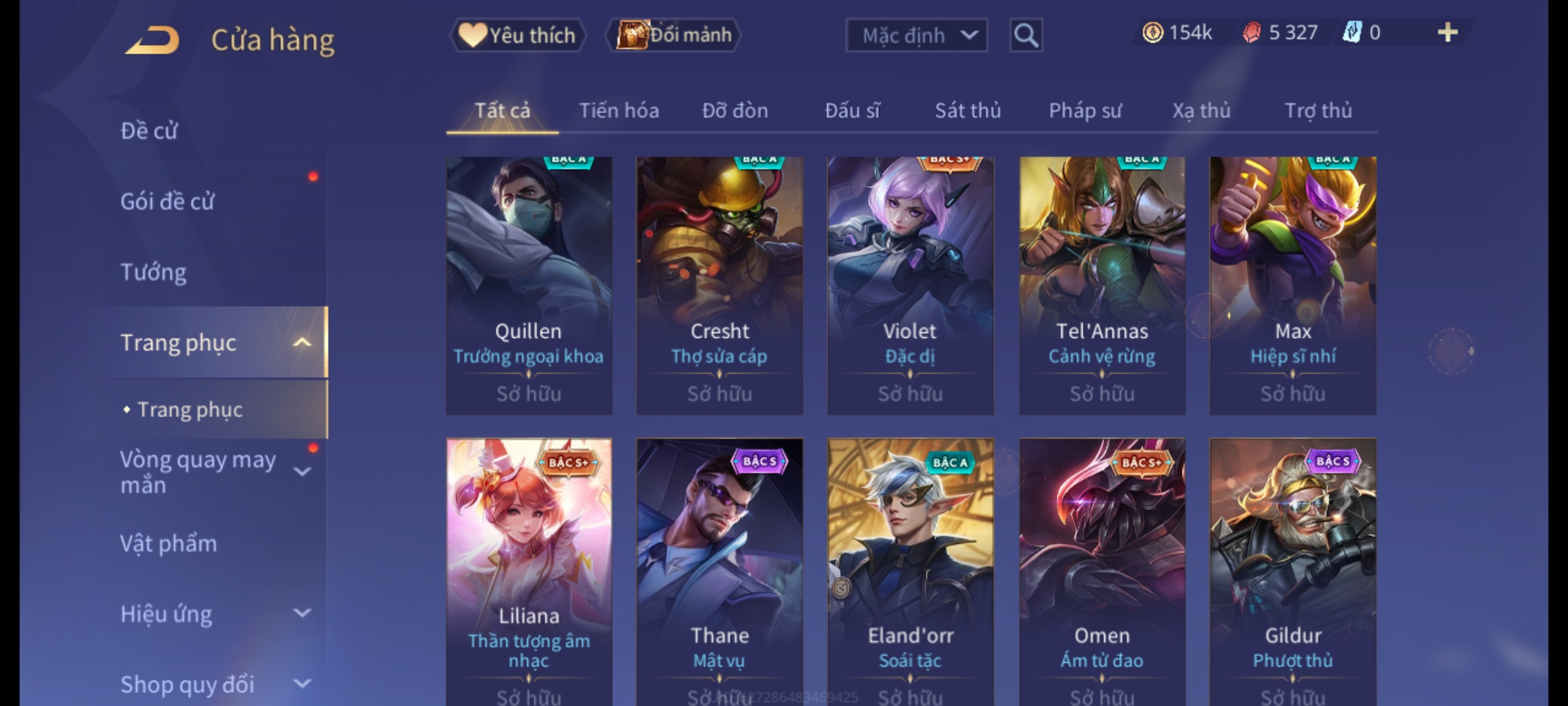Expand the Vòng quay may mắn section
Image resolution: width=1568 pixels, height=706 pixels.
tap(302, 471)
